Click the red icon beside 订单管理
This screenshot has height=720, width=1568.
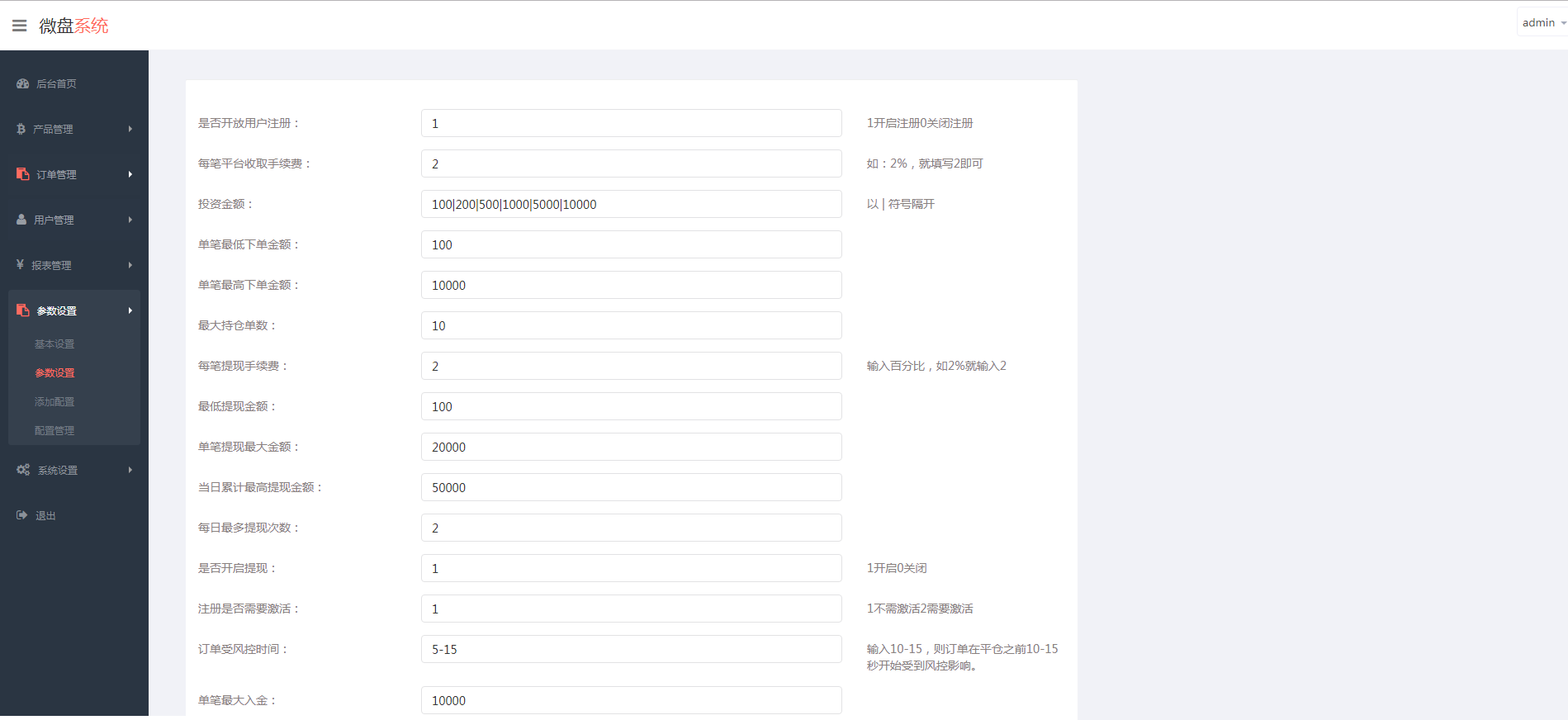23,174
